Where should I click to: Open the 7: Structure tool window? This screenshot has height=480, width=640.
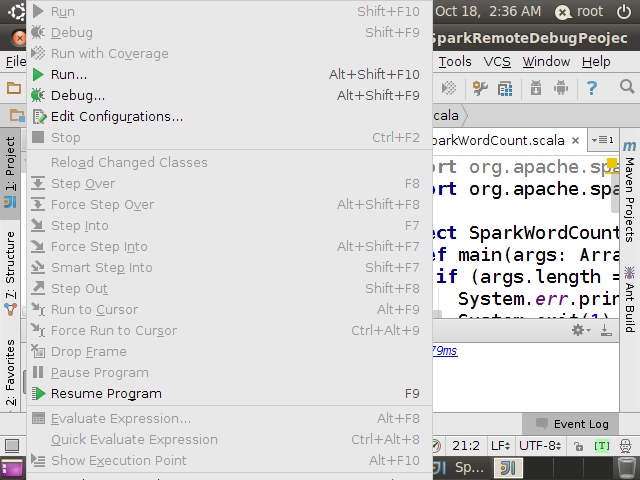(10, 273)
